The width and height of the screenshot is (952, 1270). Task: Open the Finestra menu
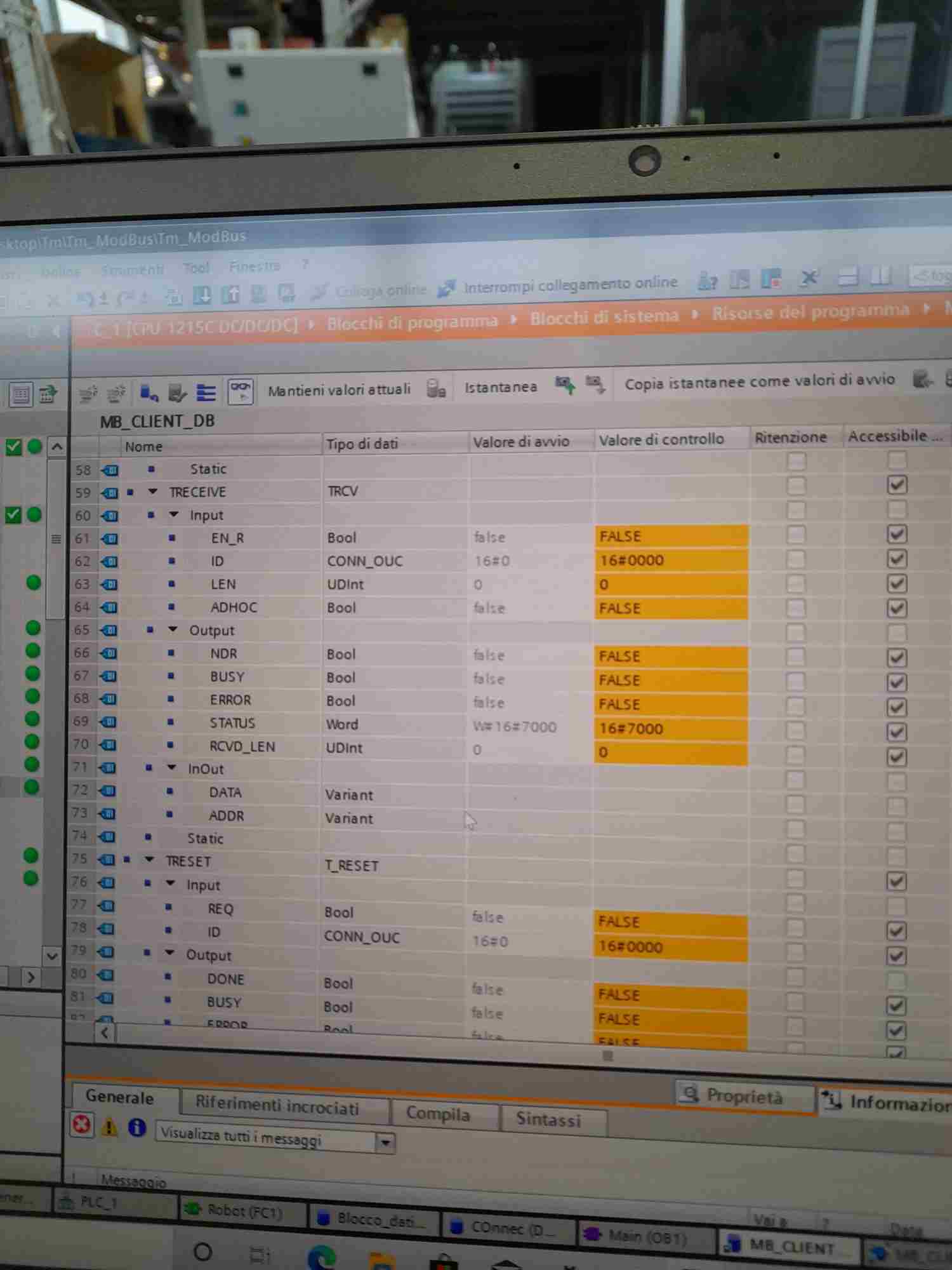(x=255, y=267)
